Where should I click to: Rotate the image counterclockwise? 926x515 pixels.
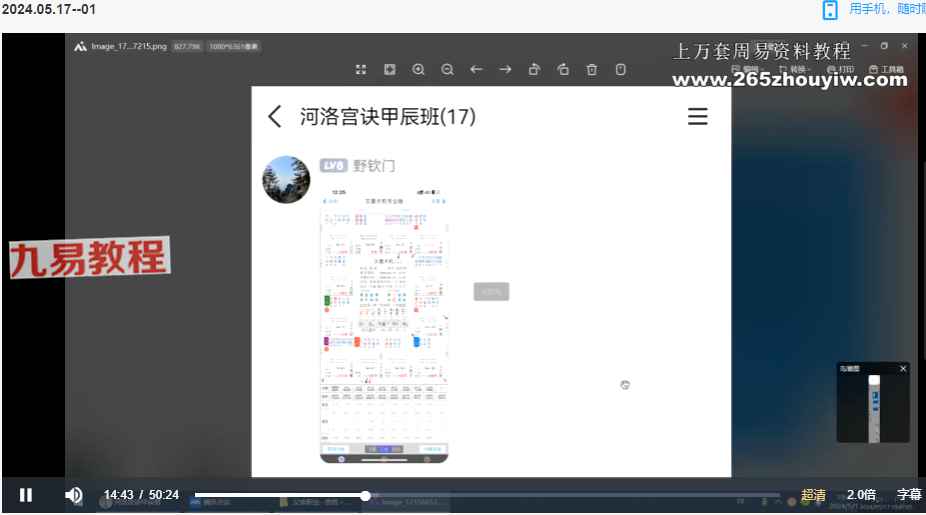(x=563, y=70)
